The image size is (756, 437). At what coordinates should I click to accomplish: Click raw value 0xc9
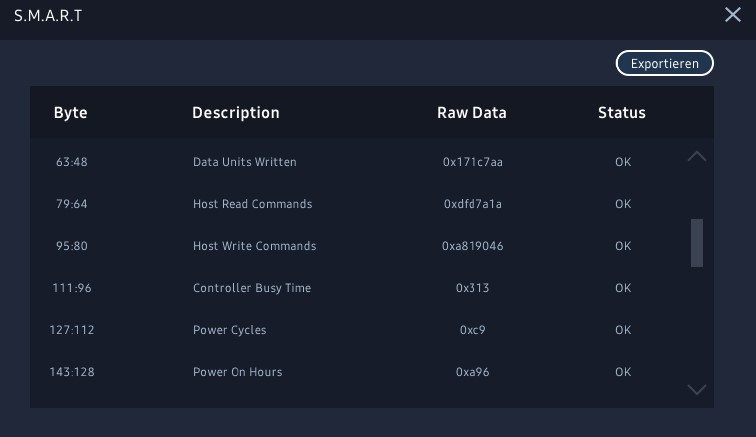(472, 330)
